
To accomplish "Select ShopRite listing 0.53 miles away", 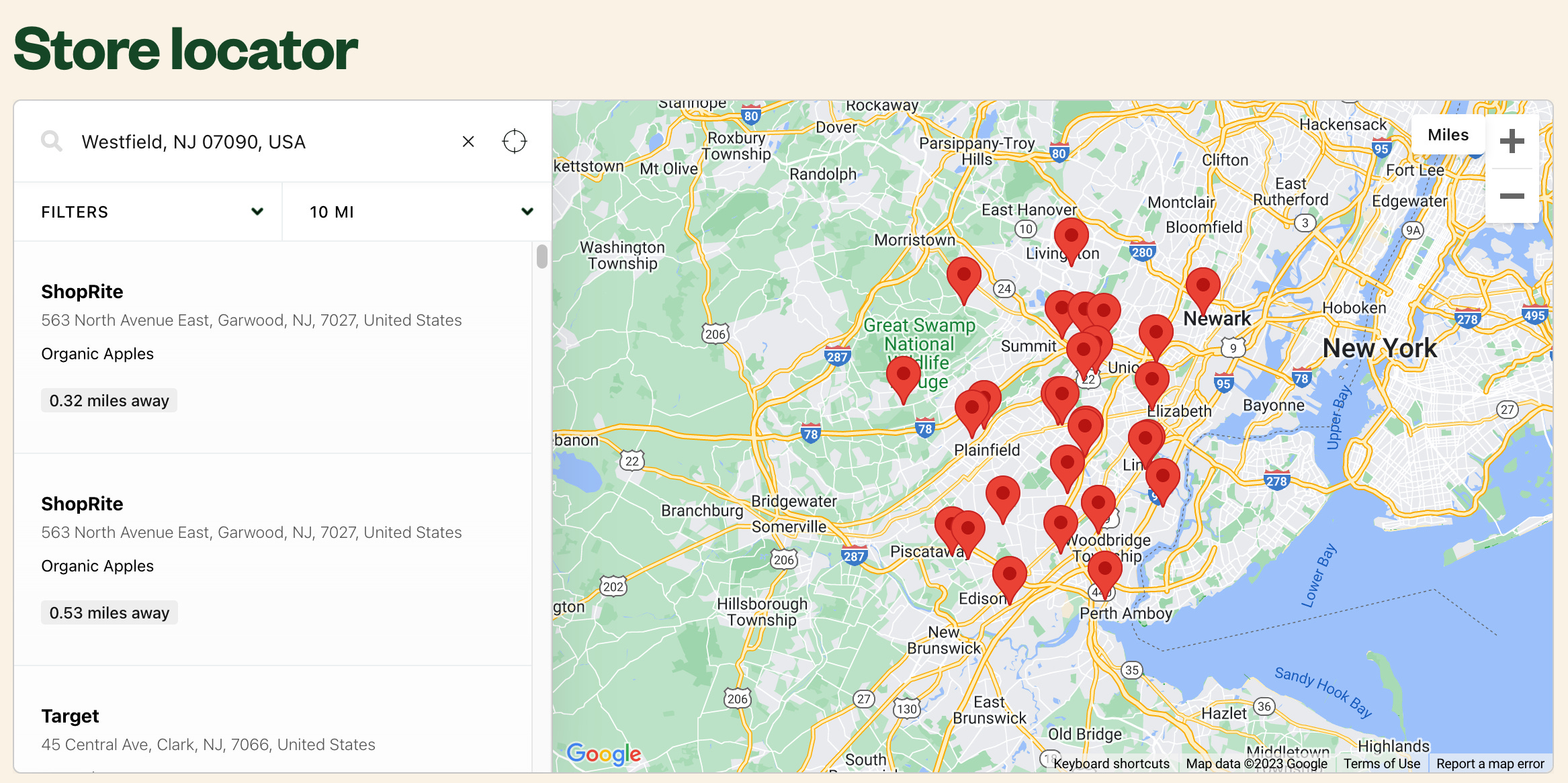I will click(x=273, y=559).
